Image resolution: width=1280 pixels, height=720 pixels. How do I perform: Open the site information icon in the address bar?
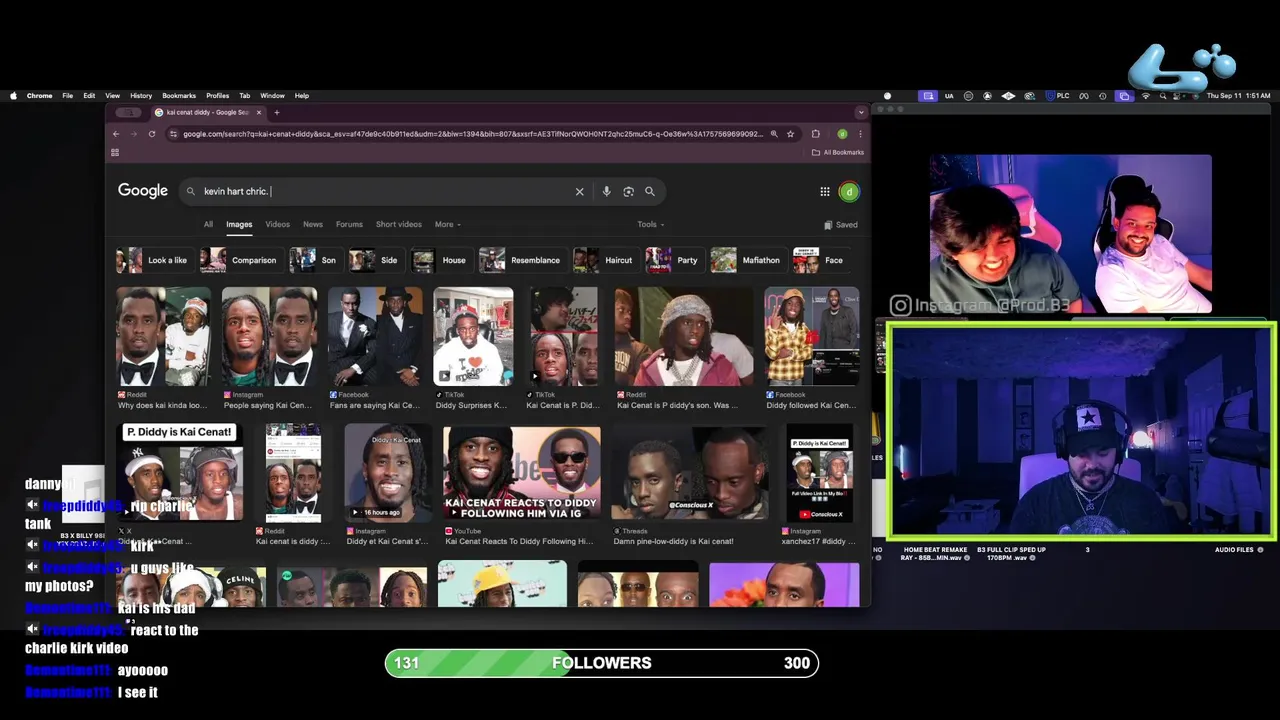coord(174,134)
